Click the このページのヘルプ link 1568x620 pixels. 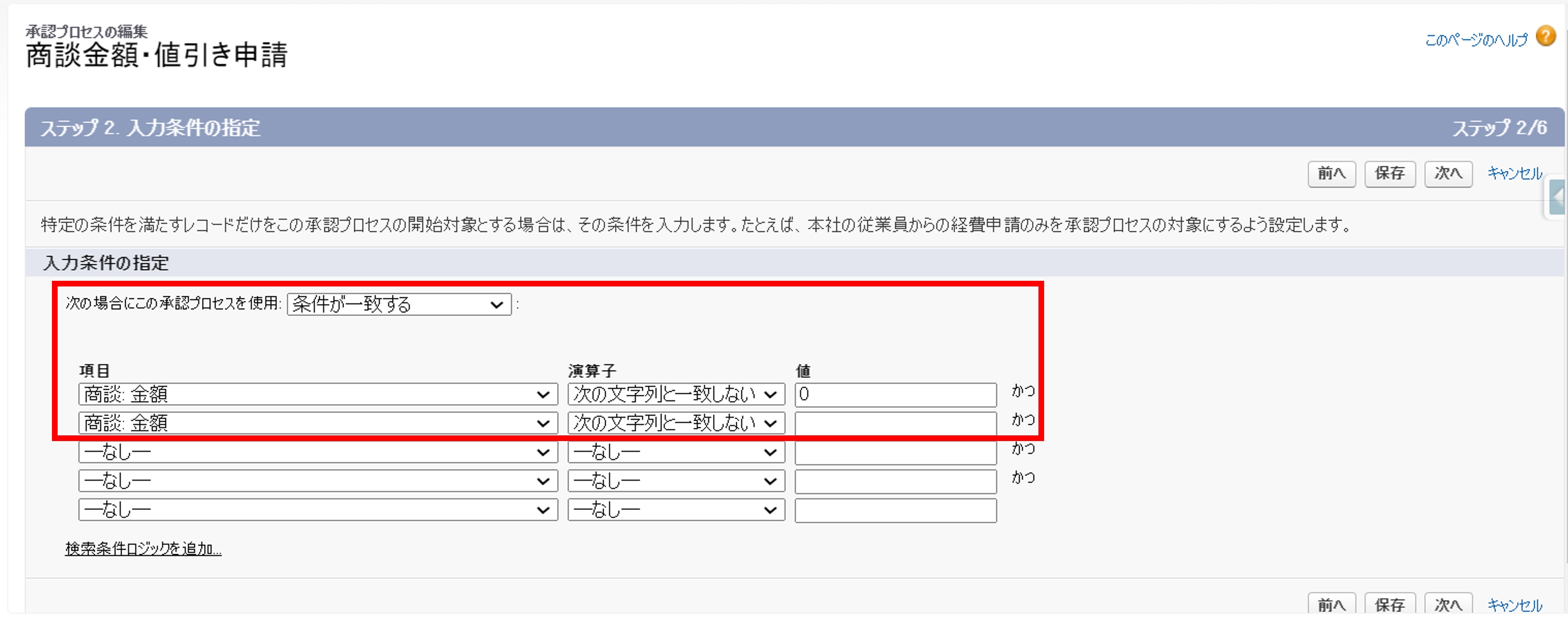(x=1476, y=40)
